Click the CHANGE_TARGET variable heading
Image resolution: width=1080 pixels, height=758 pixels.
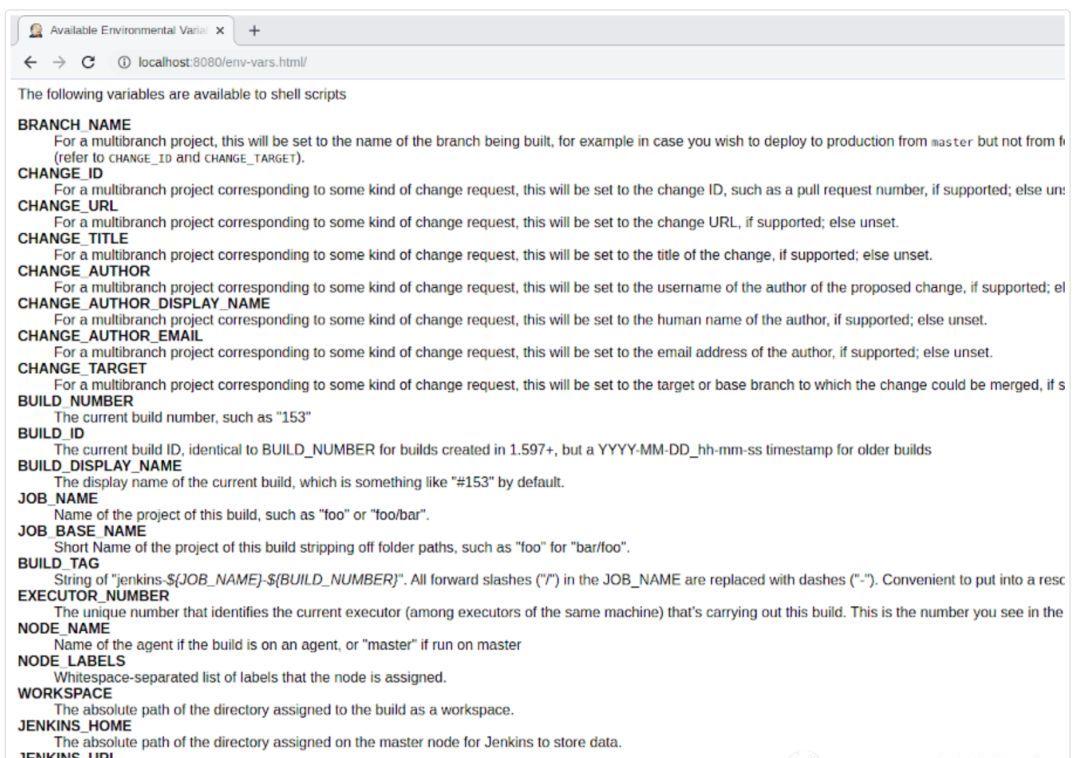point(82,368)
